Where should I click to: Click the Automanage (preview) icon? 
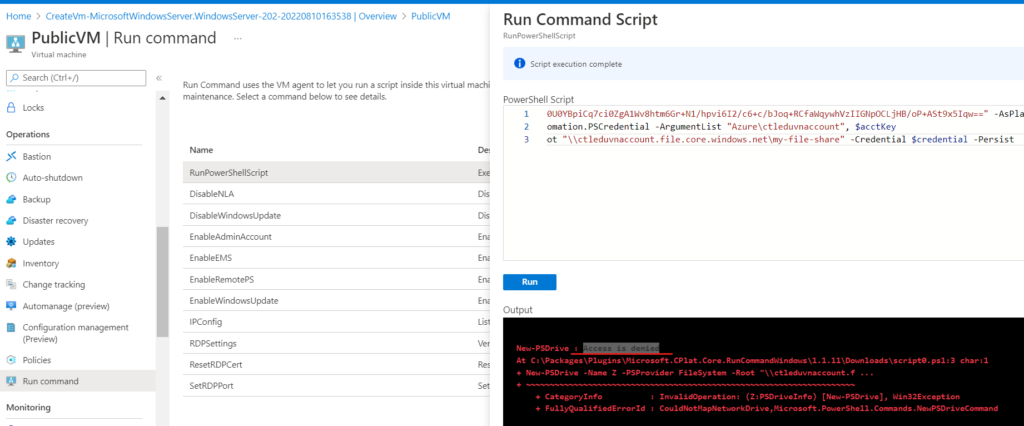click(11, 306)
